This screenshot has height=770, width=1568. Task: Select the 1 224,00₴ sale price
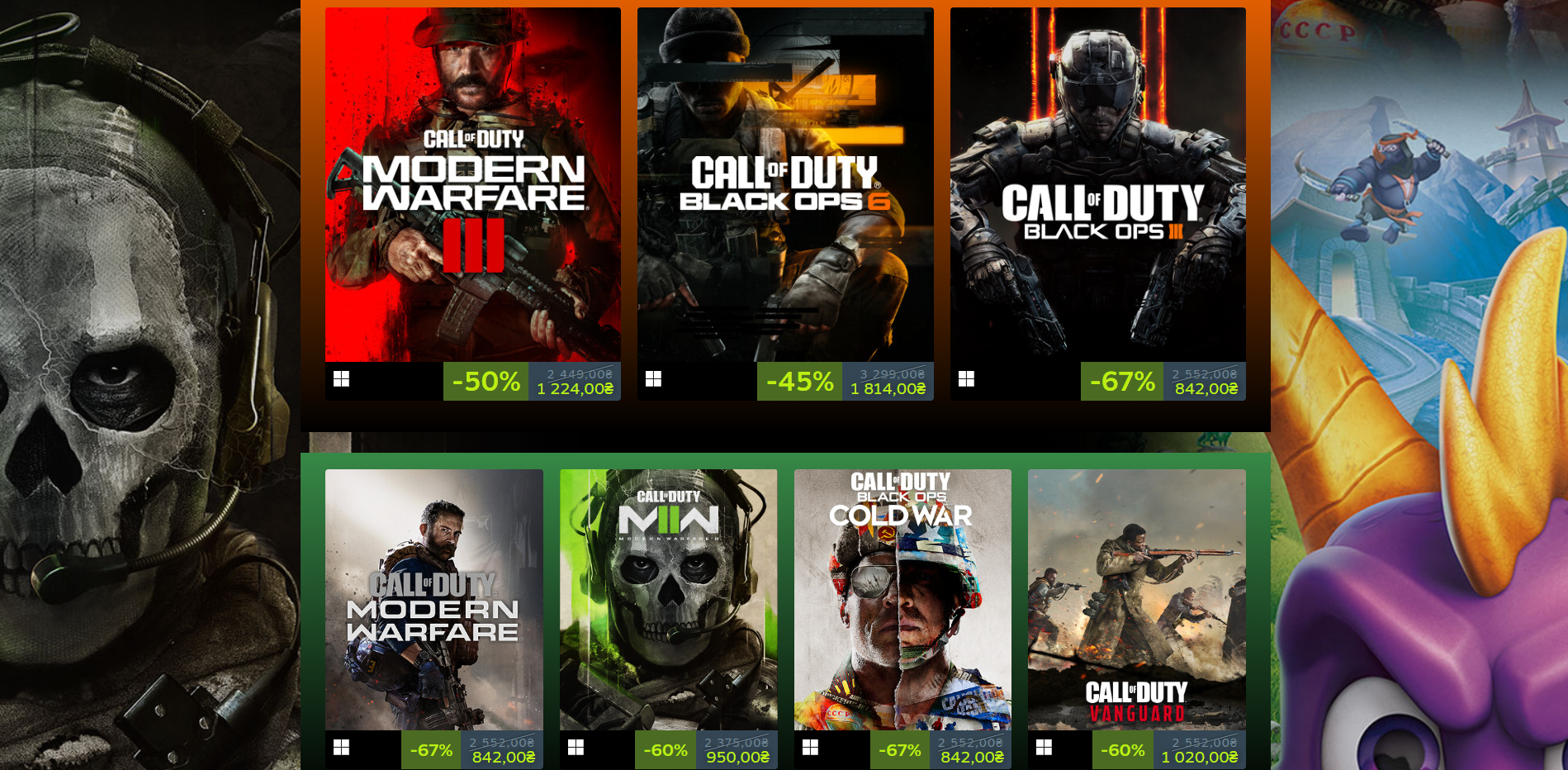[576, 389]
